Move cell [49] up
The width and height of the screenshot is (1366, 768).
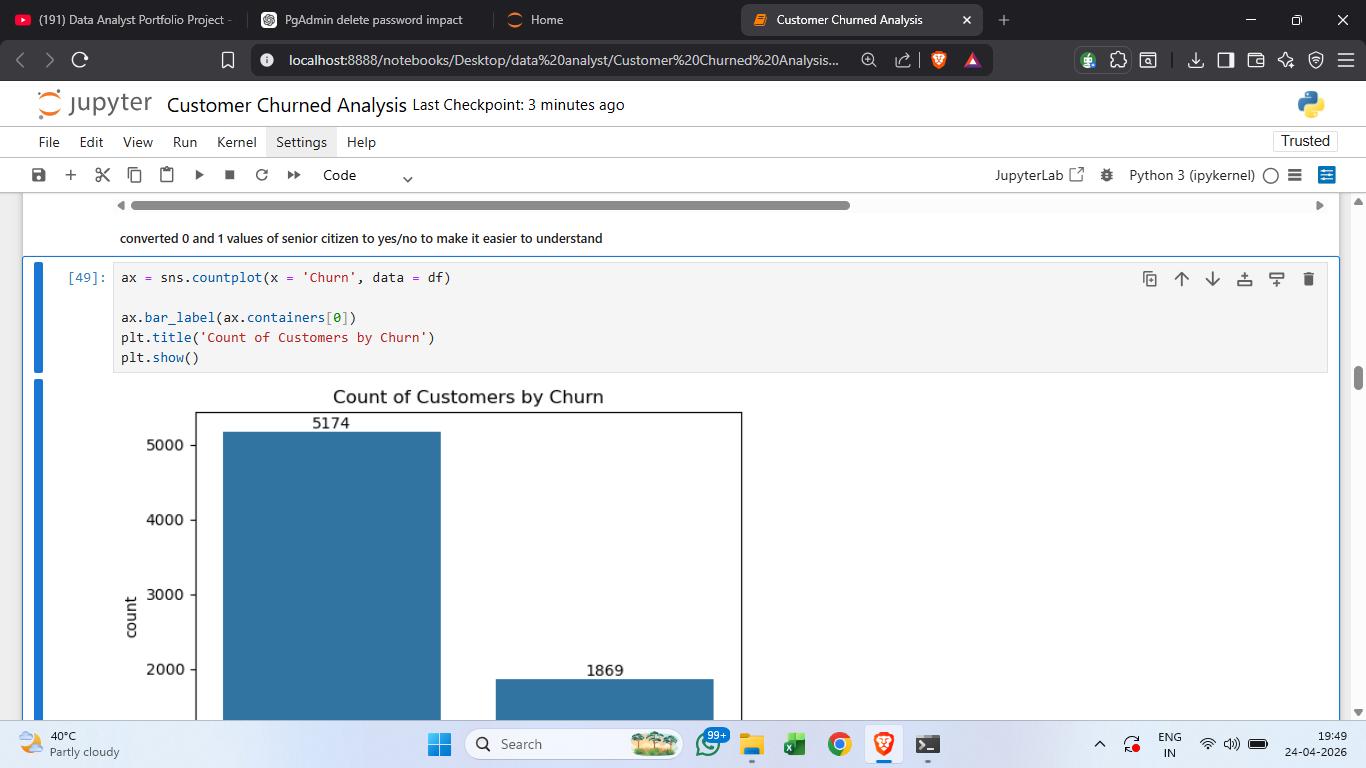tap(1182, 279)
